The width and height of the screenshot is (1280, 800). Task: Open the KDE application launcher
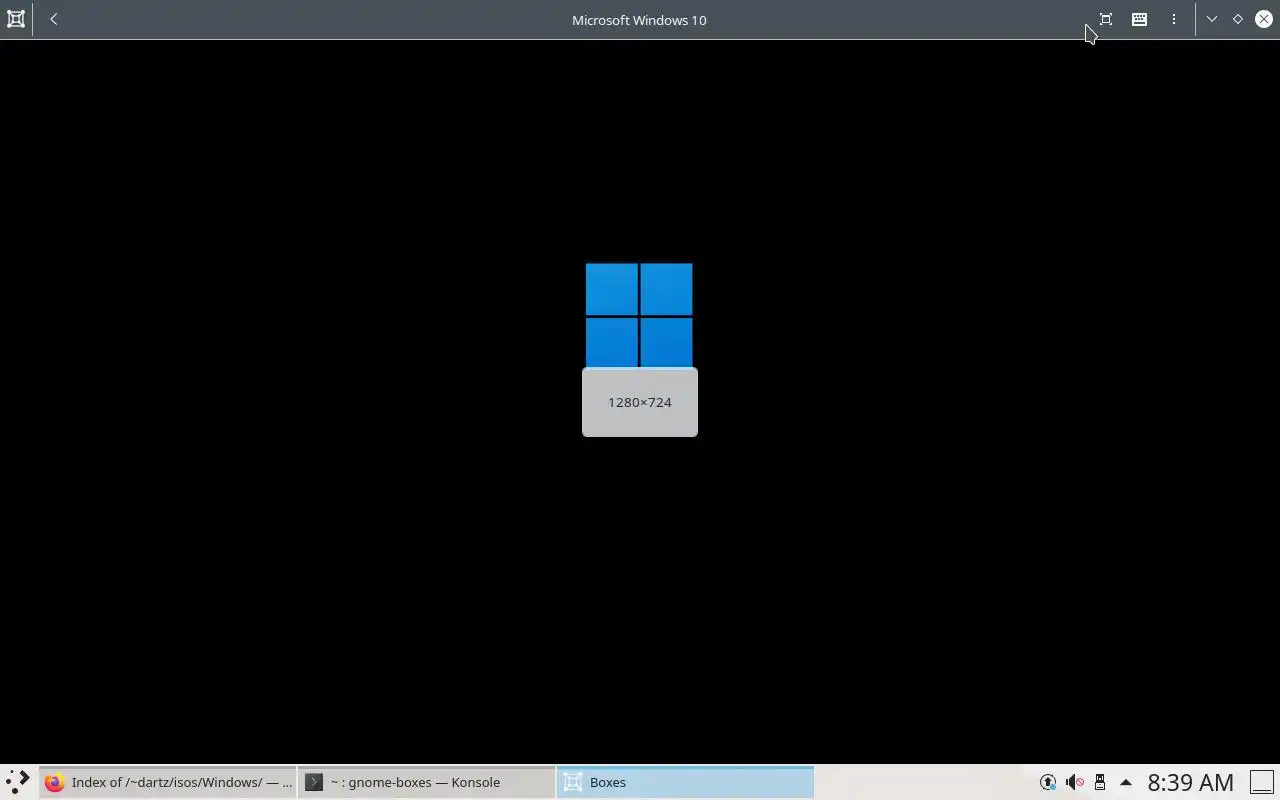tap(18, 782)
